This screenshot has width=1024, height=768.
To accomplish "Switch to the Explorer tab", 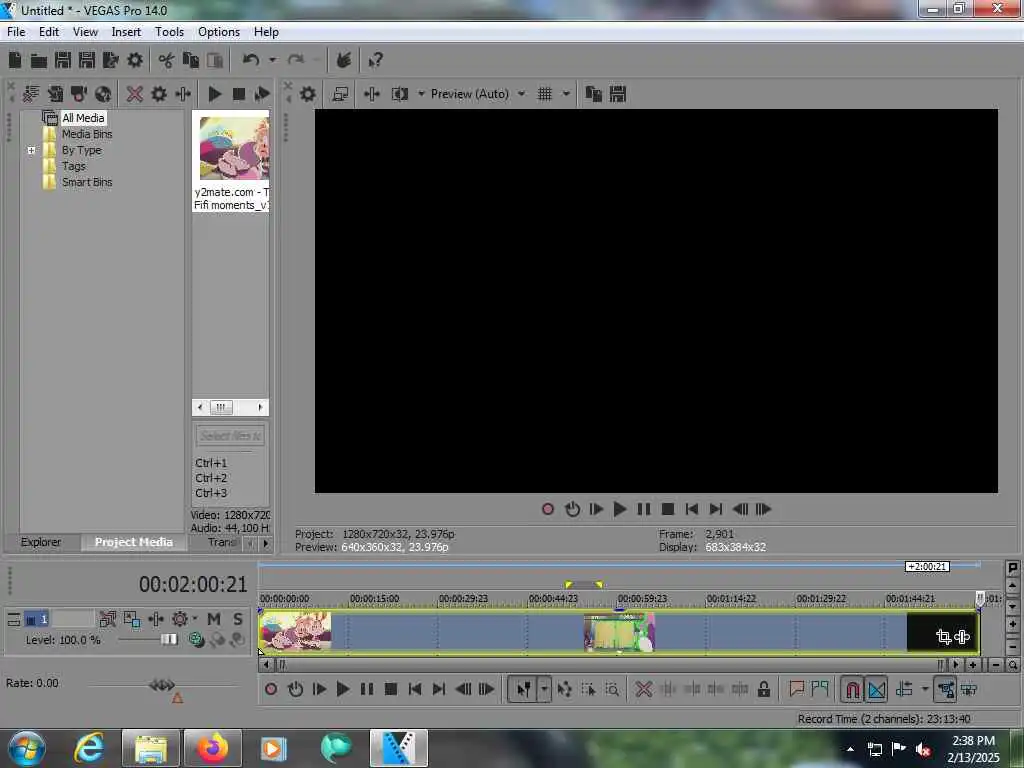I will (x=40, y=542).
